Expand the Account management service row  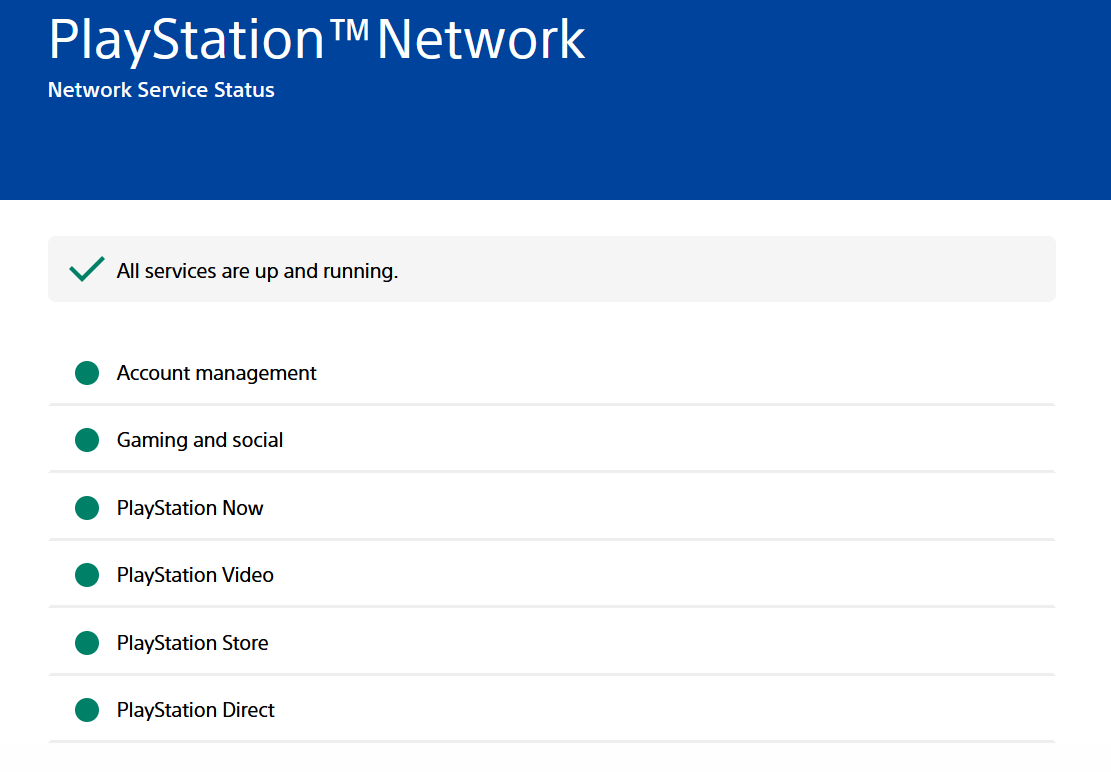point(552,373)
